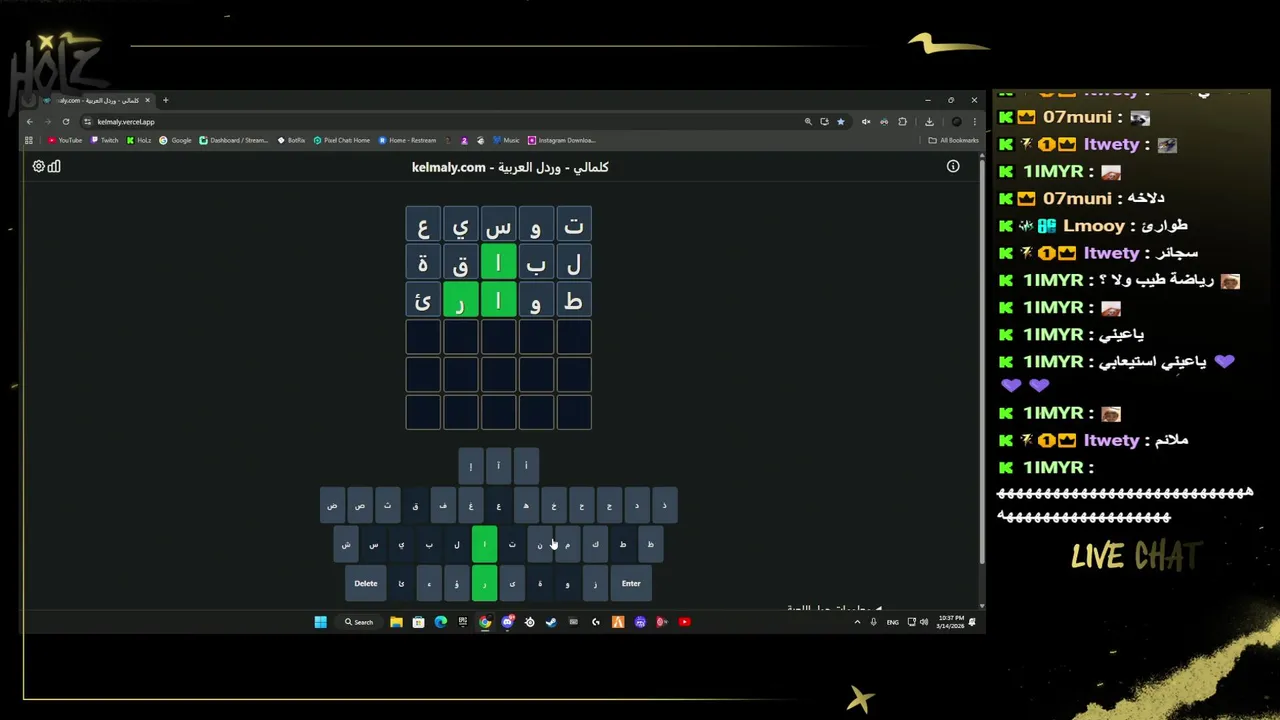Tap the ه key on the keyboard
Screen dimensions: 1280x720
click(x=526, y=505)
